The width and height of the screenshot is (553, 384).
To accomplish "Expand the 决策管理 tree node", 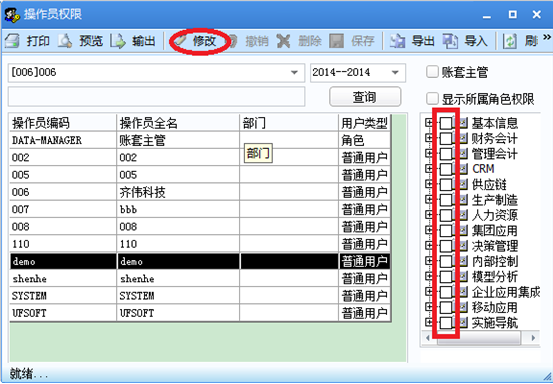I will tap(429, 245).
